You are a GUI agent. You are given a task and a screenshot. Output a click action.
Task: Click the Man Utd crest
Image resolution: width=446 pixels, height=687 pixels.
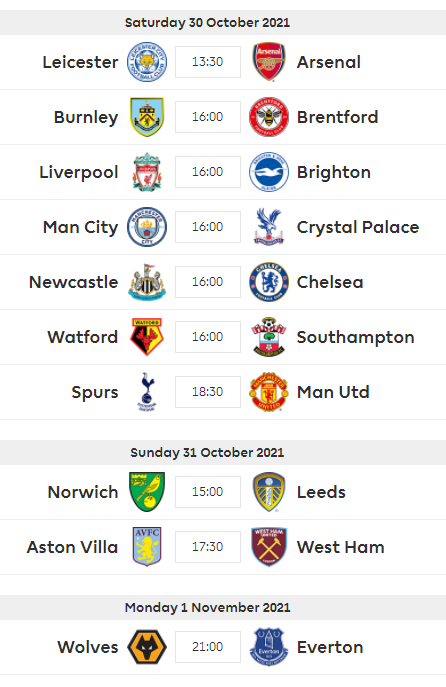coord(269,392)
